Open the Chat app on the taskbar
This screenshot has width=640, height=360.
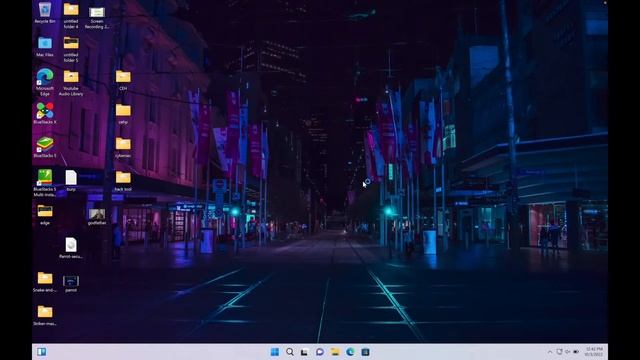[x=320, y=352]
